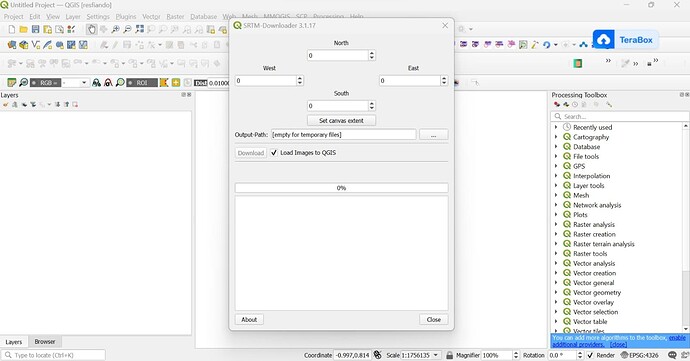Expand the Network analysis toolbox group
Screen dimensions: 690x361
click(x=556, y=205)
